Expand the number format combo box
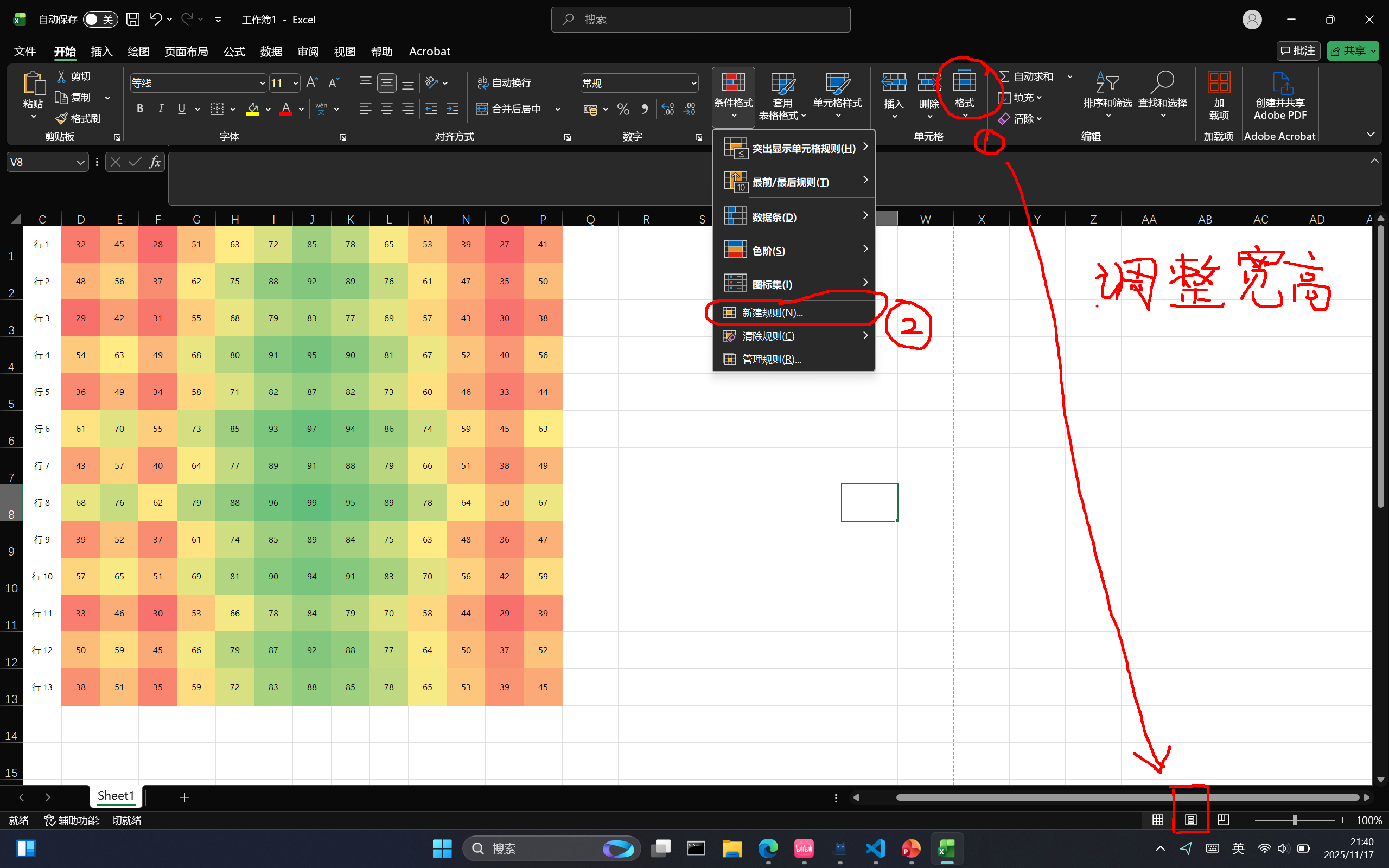Viewport: 1389px width, 868px height. [693, 83]
